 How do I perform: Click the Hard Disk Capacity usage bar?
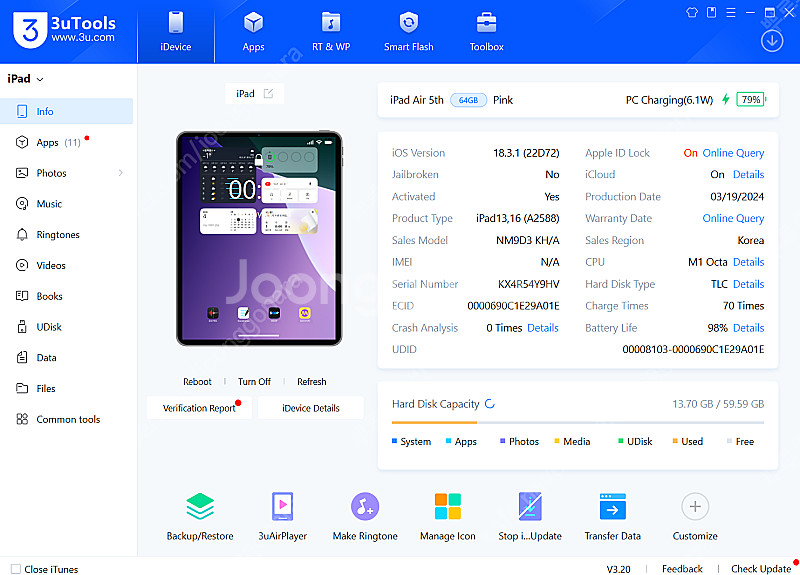tap(578, 423)
